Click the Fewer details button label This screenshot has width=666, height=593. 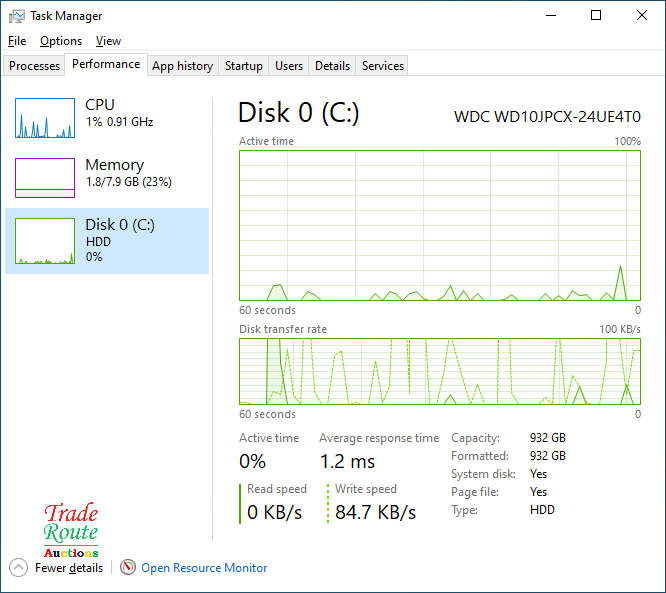point(69,568)
